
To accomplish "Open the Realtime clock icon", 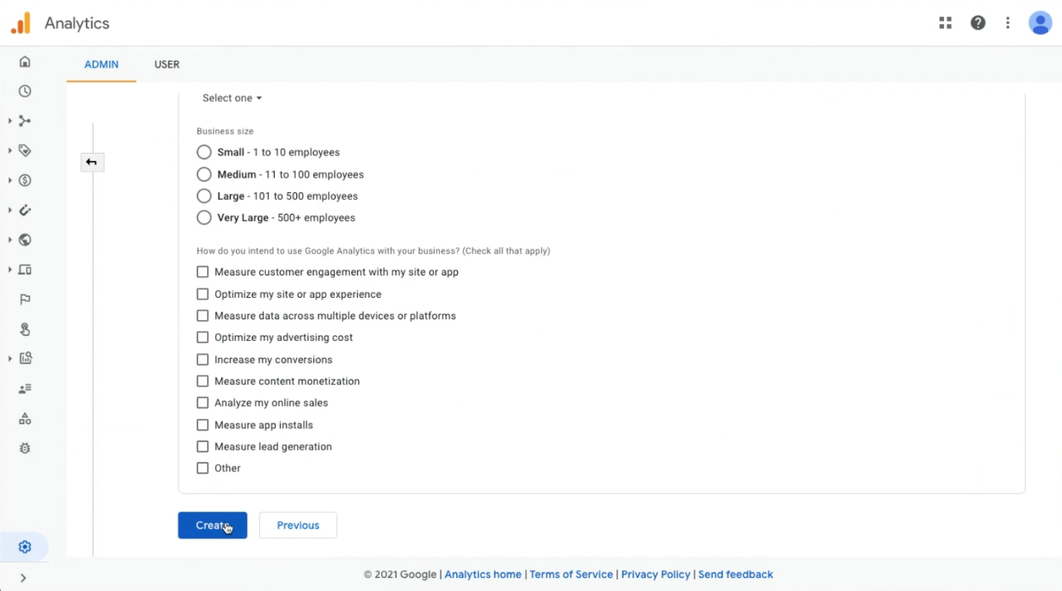I will pyautogui.click(x=25, y=91).
